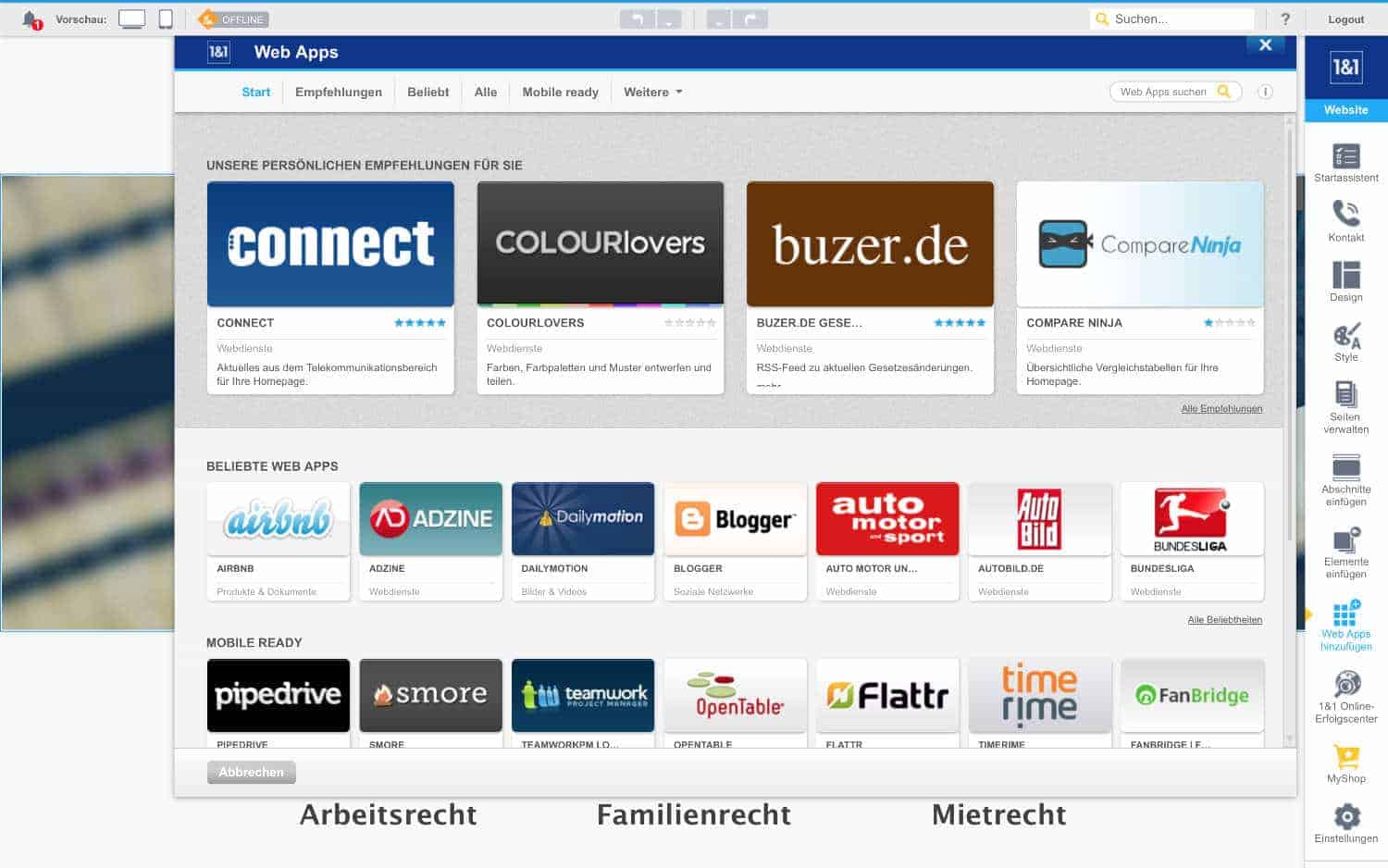Select the Smore web app
1388x868 pixels.
(x=430, y=702)
